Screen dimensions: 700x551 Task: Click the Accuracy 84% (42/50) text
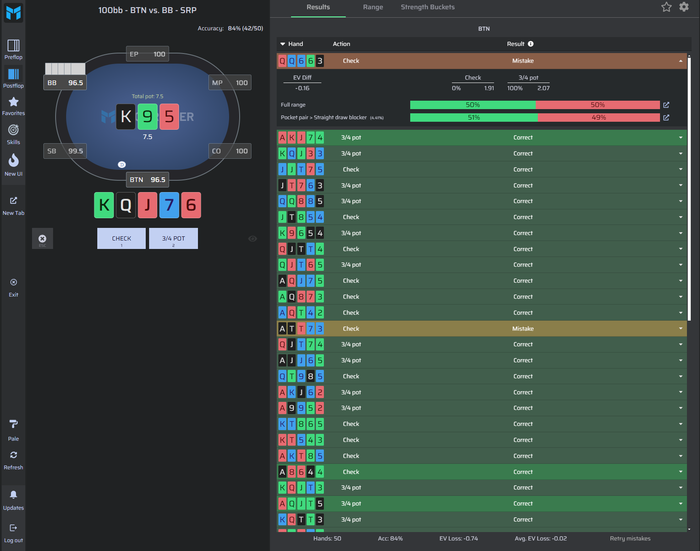tap(230, 29)
